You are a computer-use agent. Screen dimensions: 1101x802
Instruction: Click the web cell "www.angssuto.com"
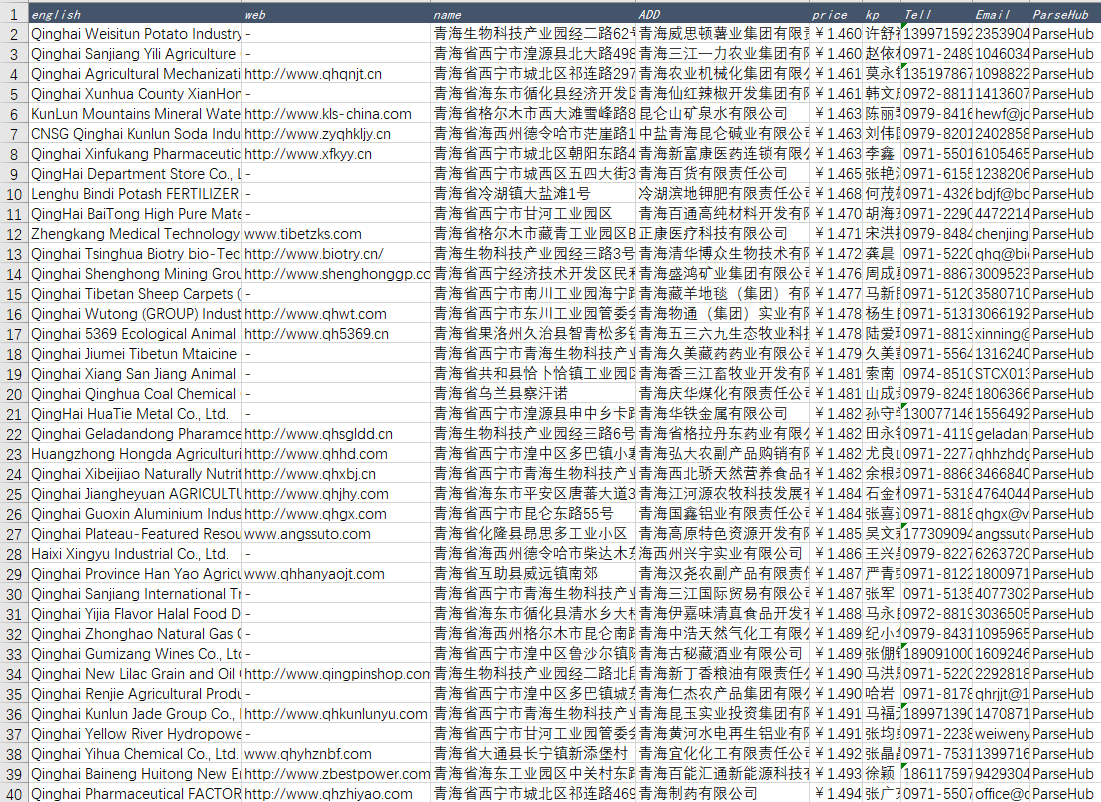336,534
